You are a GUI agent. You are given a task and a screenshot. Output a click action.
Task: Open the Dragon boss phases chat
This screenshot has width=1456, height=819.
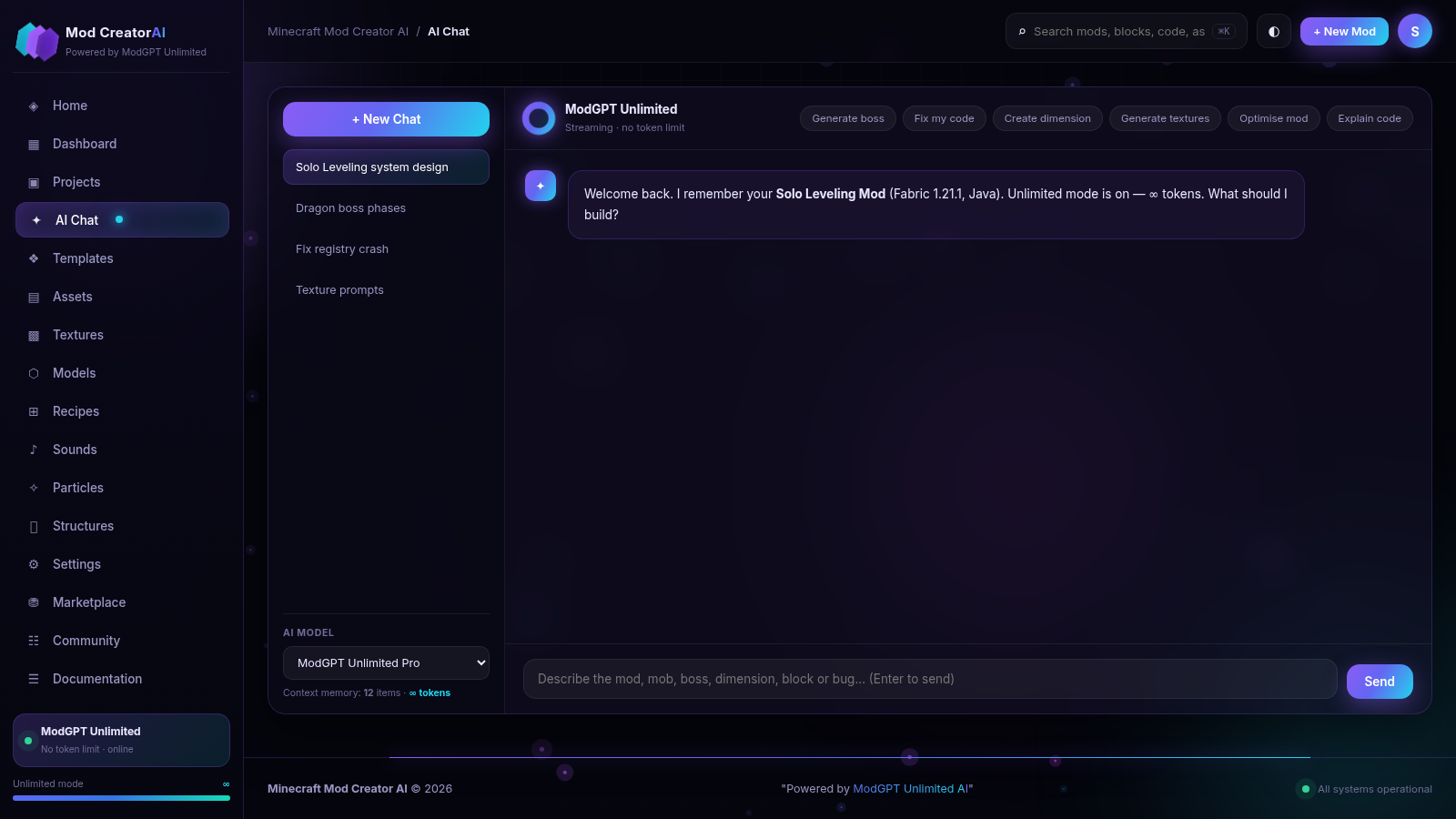(386, 208)
